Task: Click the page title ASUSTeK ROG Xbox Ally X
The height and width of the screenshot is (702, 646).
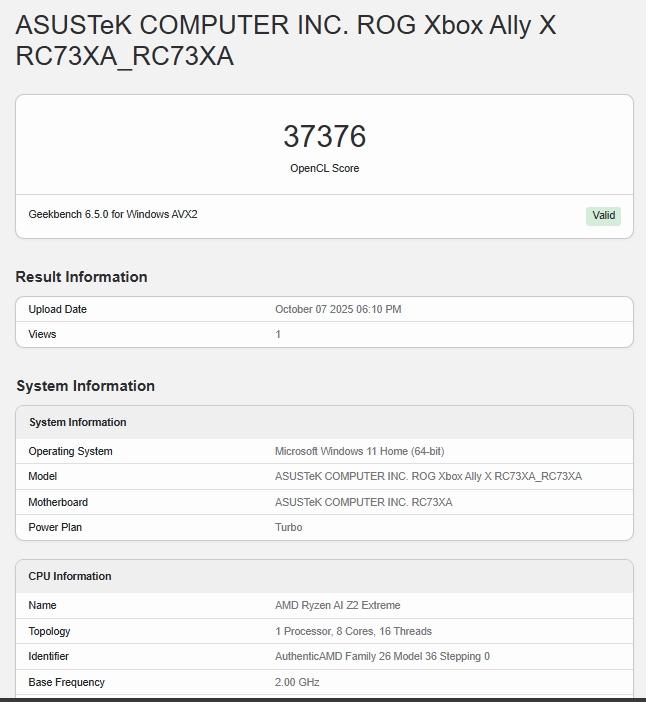Action: (285, 41)
